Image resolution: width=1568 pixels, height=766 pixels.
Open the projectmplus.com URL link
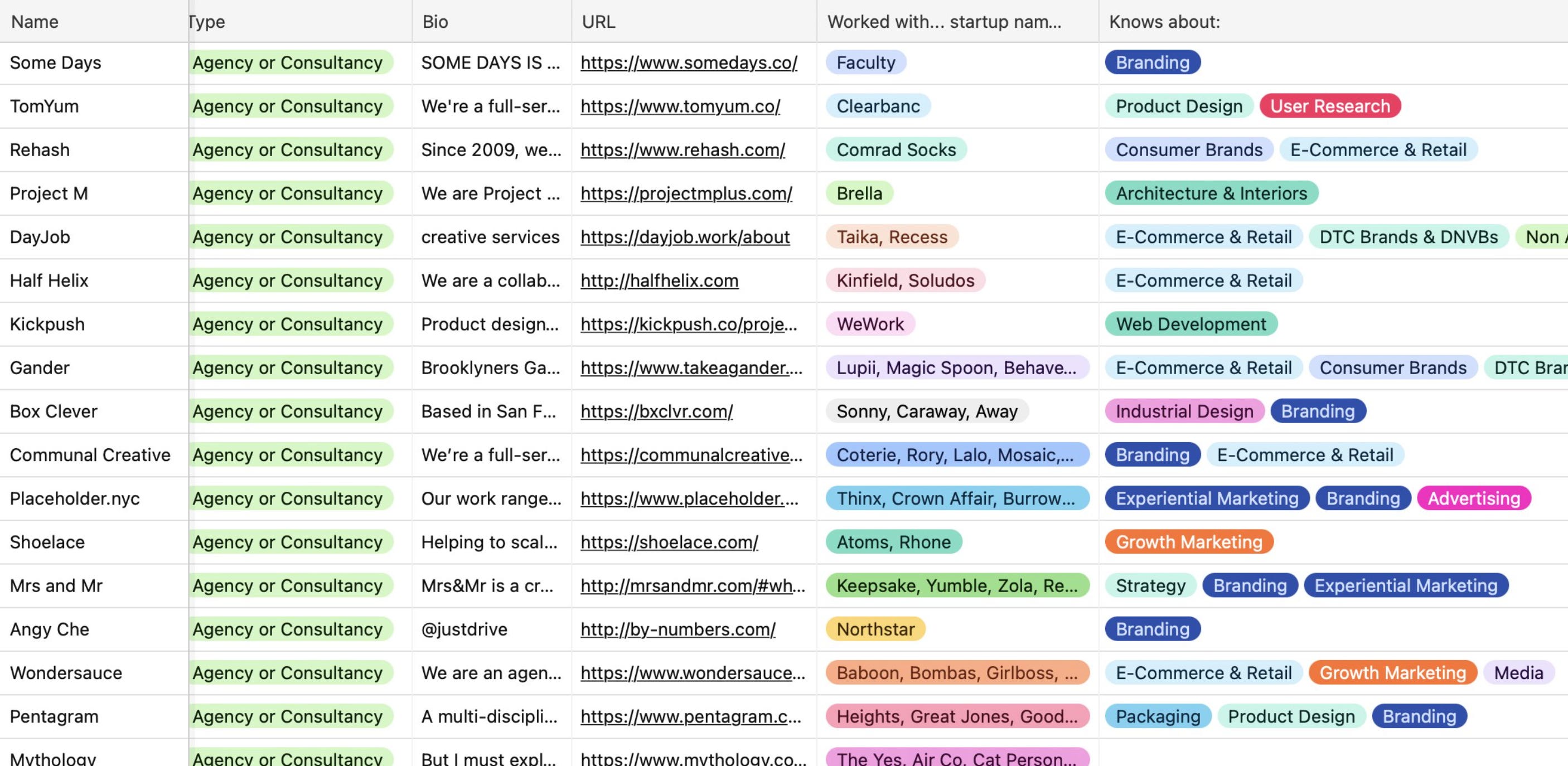coord(686,193)
